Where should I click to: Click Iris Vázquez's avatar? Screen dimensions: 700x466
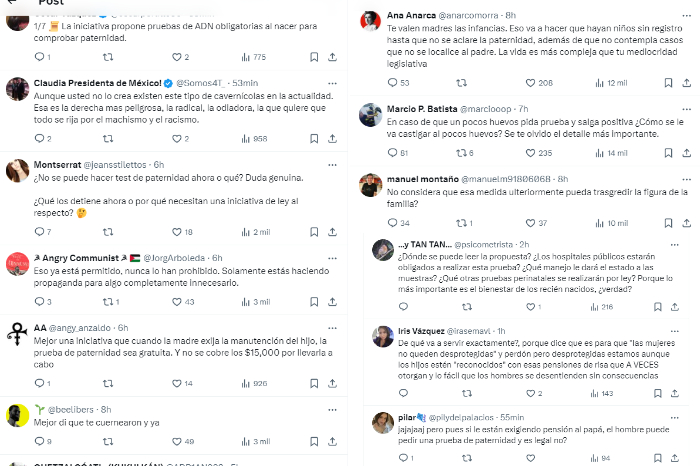click(x=382, y=337)
